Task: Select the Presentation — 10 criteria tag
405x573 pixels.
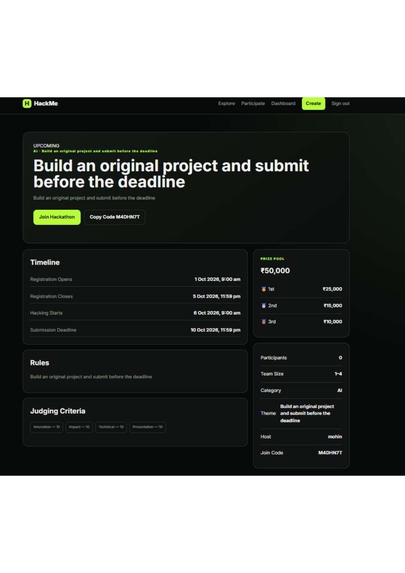Action: point(148,427)
